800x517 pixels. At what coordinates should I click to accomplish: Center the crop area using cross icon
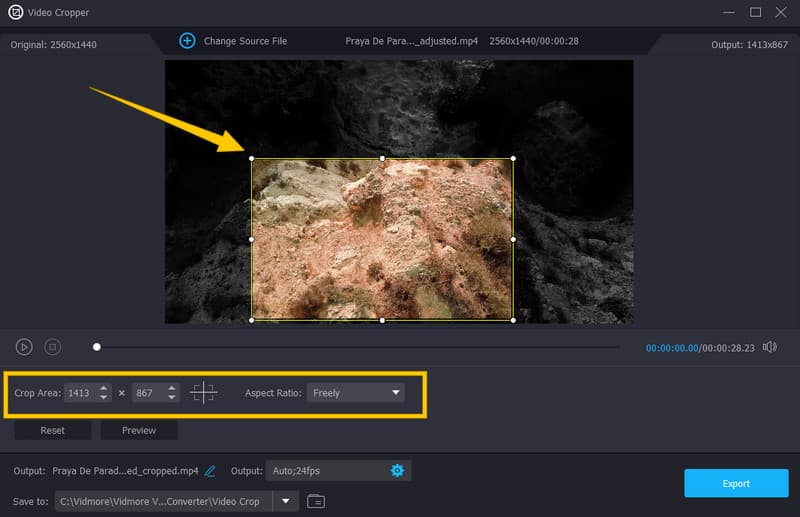point(203,393)
